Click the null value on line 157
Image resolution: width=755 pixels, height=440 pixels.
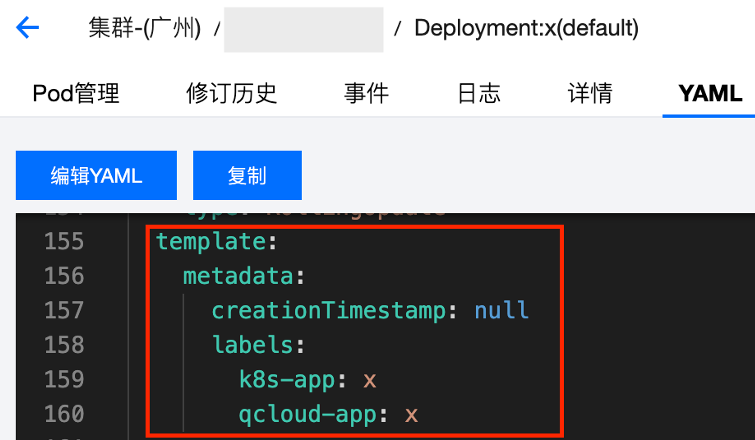click(x=501, y=310)
